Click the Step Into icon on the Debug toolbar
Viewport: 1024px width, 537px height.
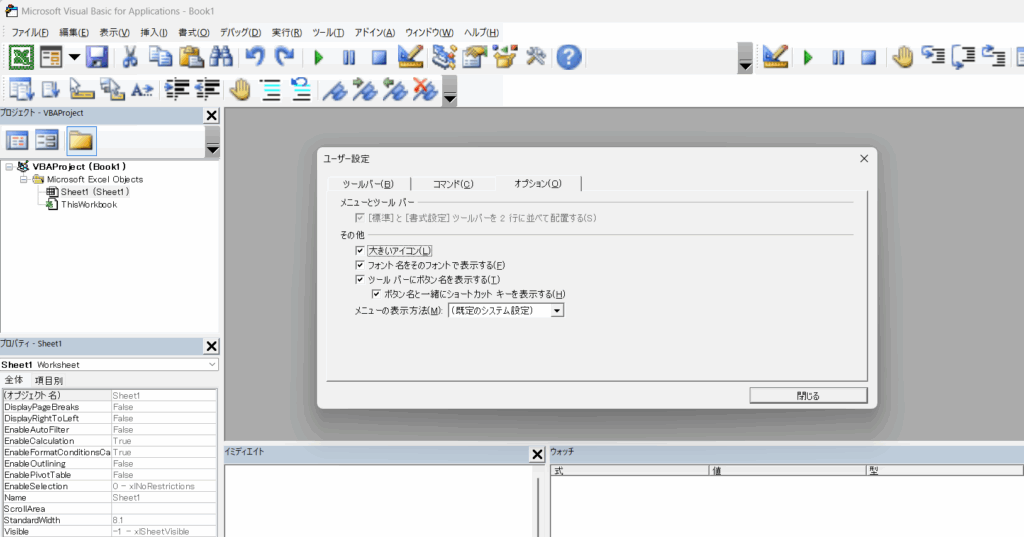pos(933,57)
